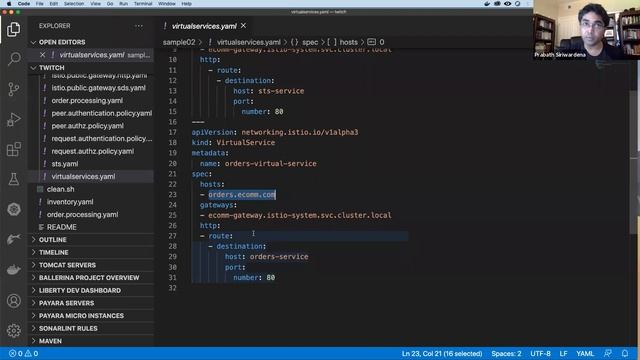Close the virtualservices.yaml editor tab
Viewport: 640px width, 360px height.
click(244, 26)
